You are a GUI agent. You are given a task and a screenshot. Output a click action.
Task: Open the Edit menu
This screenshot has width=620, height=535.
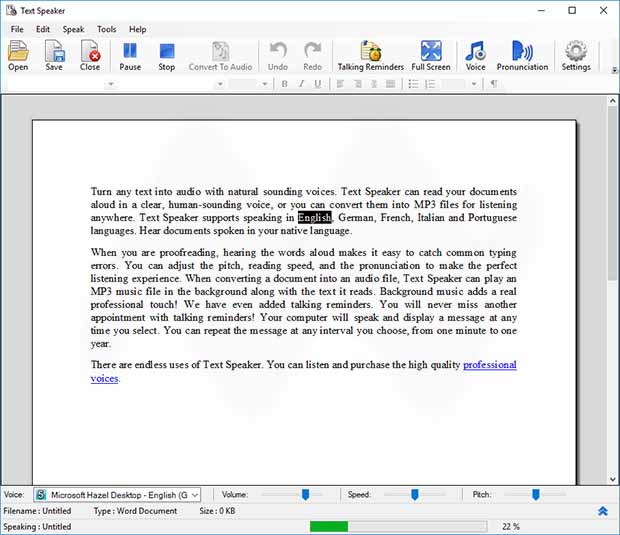click(x=43, y=29)
